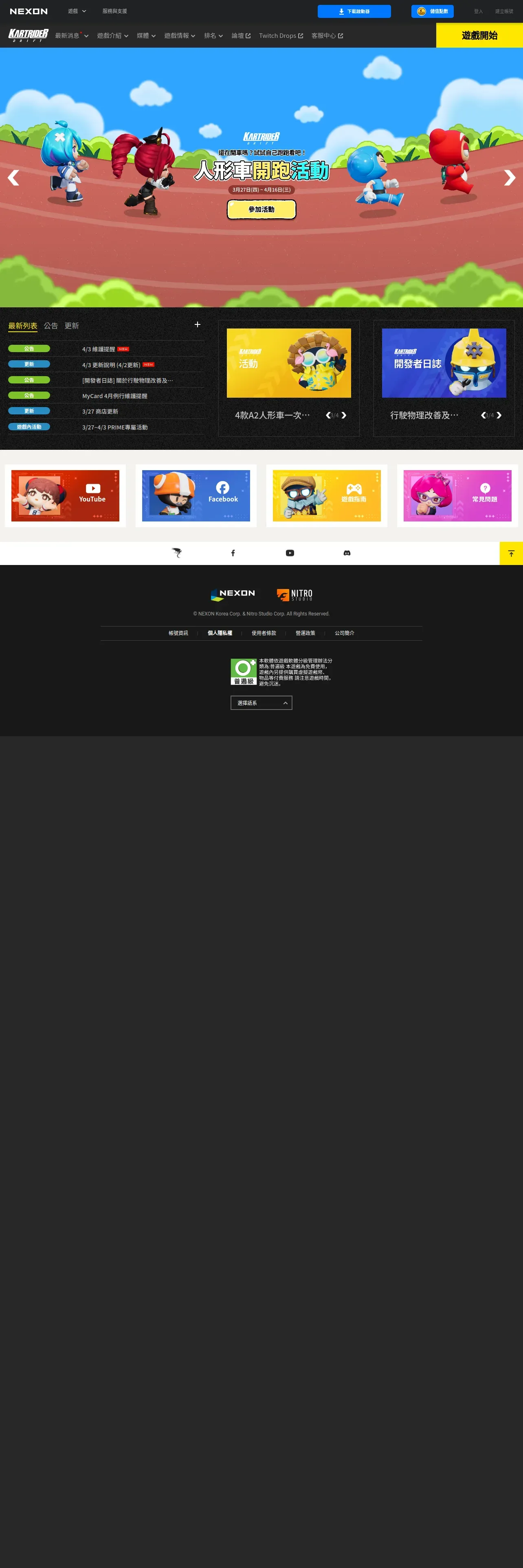
Task: Expand the 最新消息 navigation menu
Action: tap(72, 36)
